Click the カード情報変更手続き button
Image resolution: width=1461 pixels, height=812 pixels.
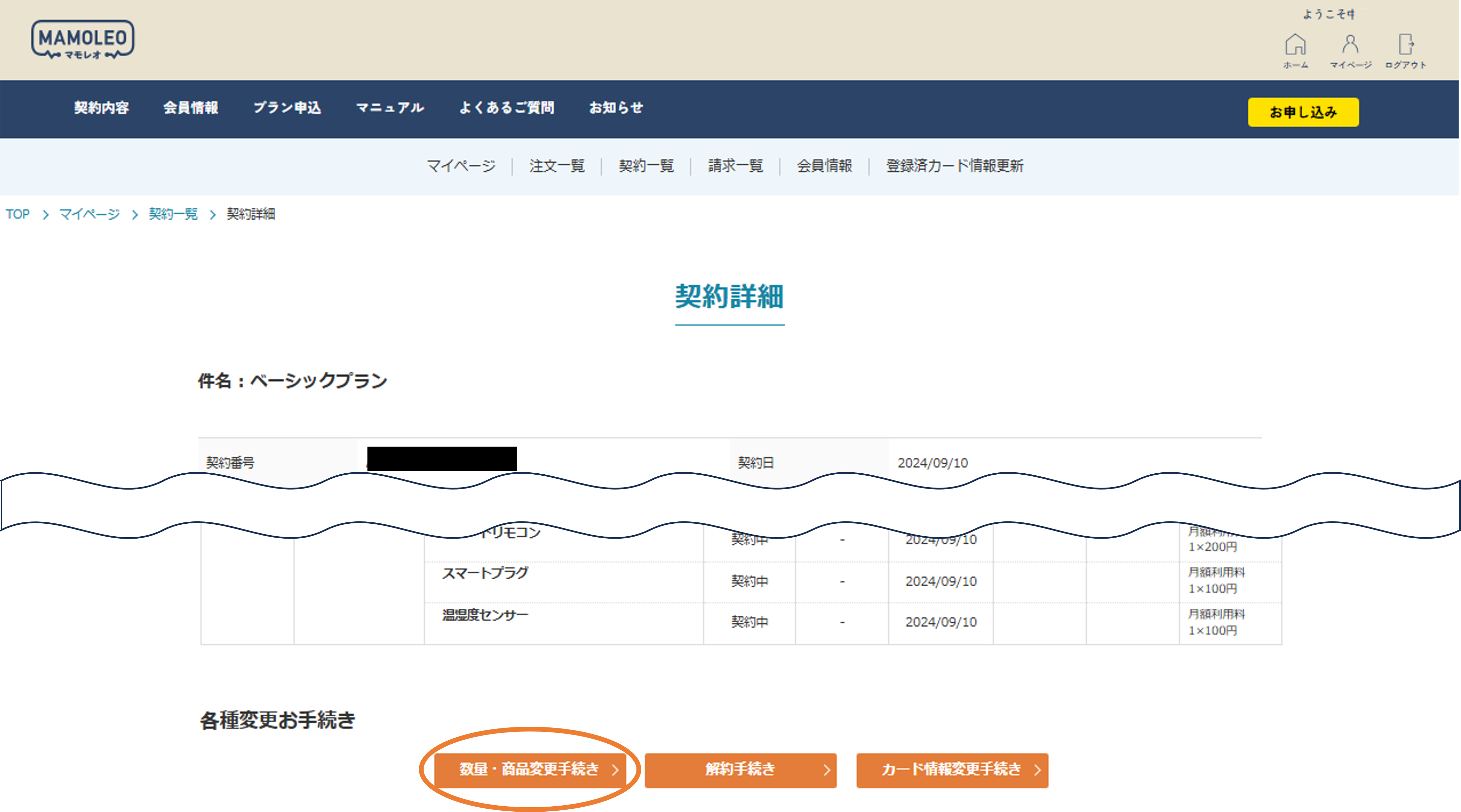952,770
